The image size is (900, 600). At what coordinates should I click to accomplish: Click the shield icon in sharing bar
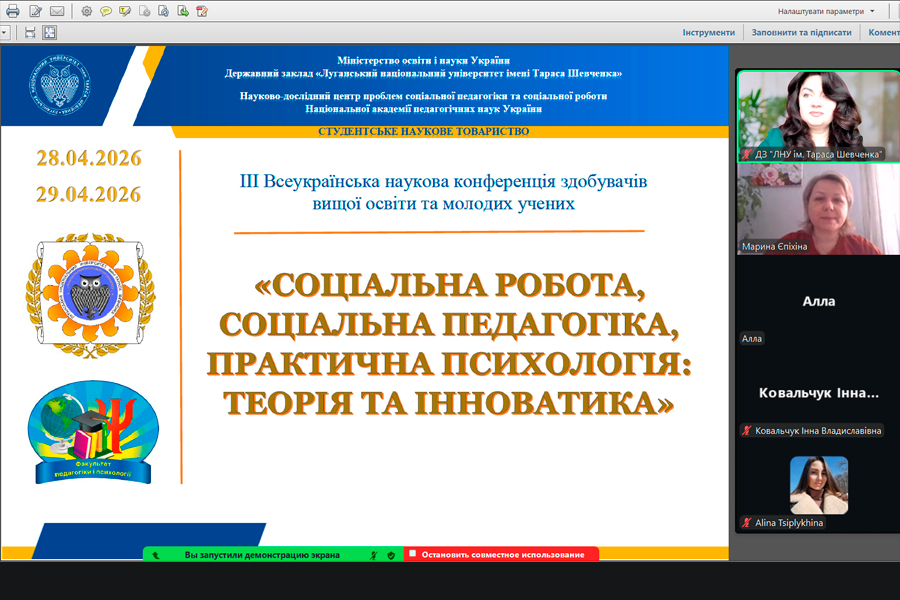[390, 554]
